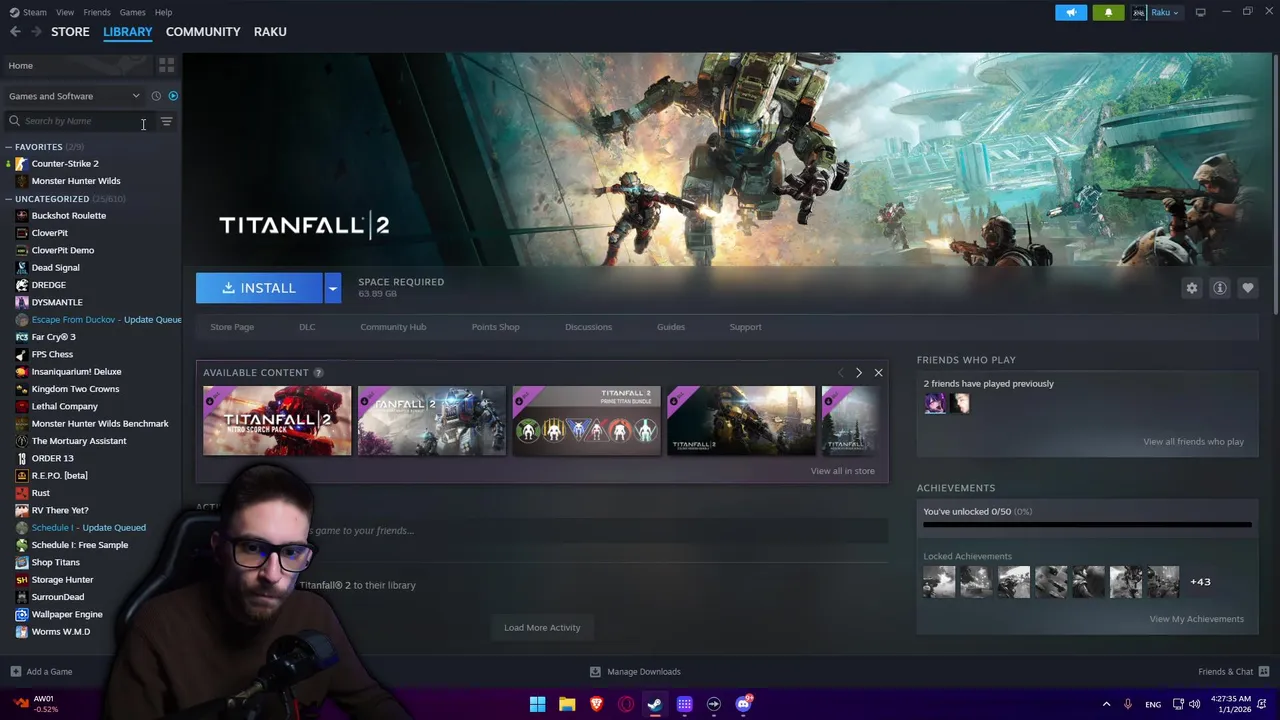Open the Discussions link
Image resolution: width=1280 pixels, height=720 pixels.
588,327
